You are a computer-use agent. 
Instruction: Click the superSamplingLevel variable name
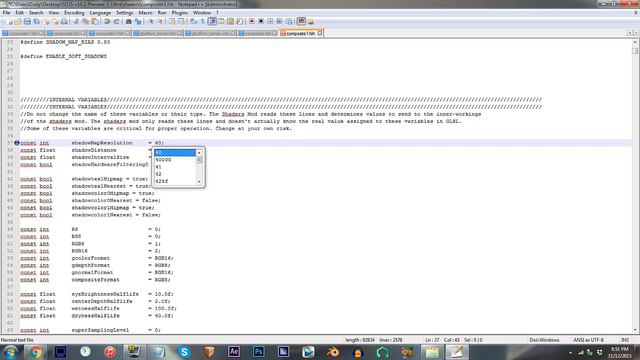100,330
